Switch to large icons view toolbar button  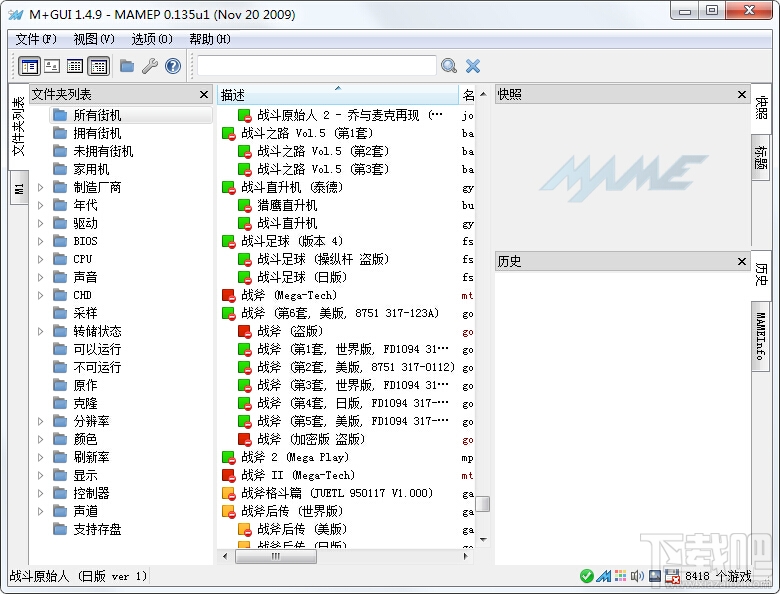click(x=52, y=66)
